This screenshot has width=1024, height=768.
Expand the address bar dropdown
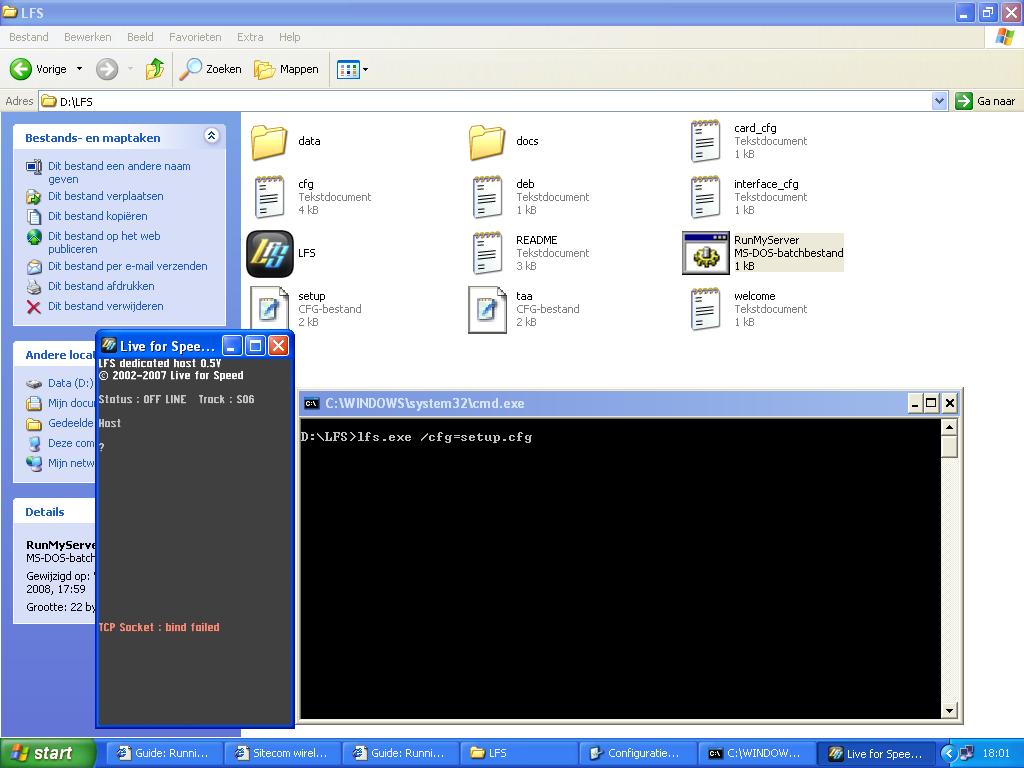click(x=939, y=101)
